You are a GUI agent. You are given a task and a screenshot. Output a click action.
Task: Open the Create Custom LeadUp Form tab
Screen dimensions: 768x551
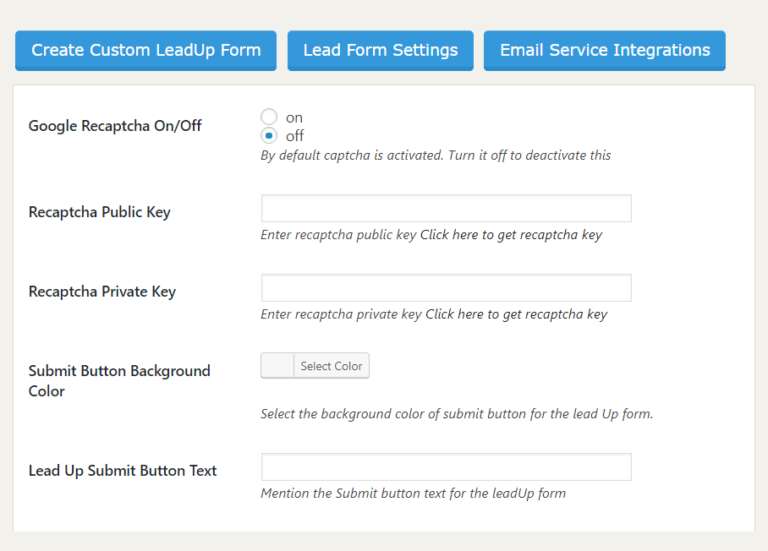point(146,51)
